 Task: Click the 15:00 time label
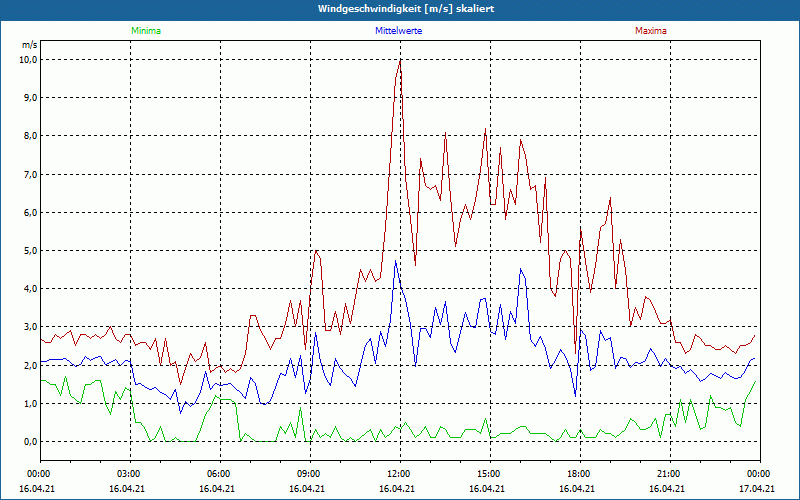point(490,474)
